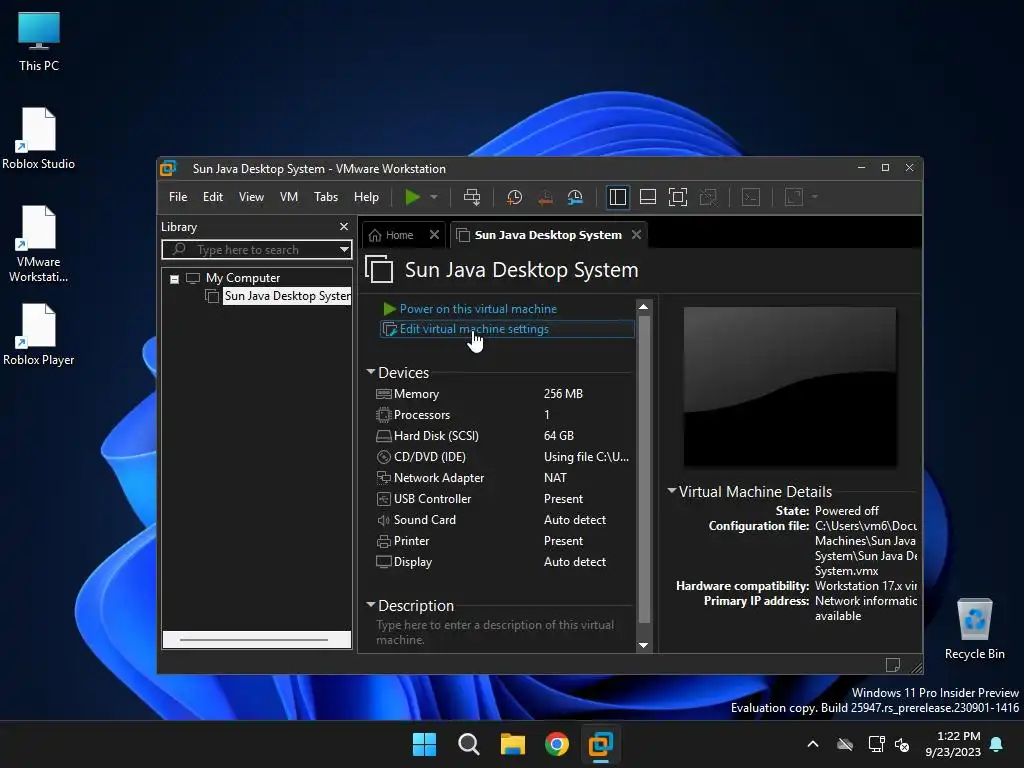The width and height of the screenshot is (1024, 768).
Task: Open the Edit menu
Action: (x=213, y=197)
